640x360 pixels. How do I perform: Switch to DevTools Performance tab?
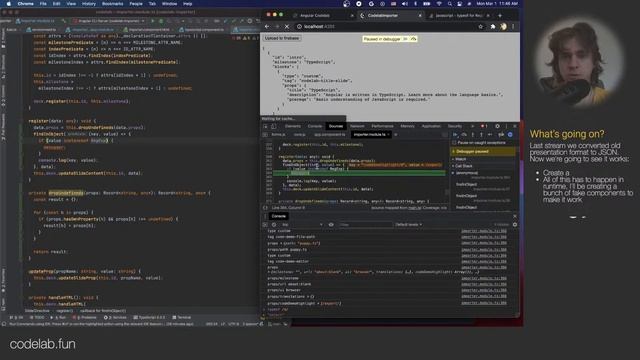pyautogui.click(x=382, y=127)
